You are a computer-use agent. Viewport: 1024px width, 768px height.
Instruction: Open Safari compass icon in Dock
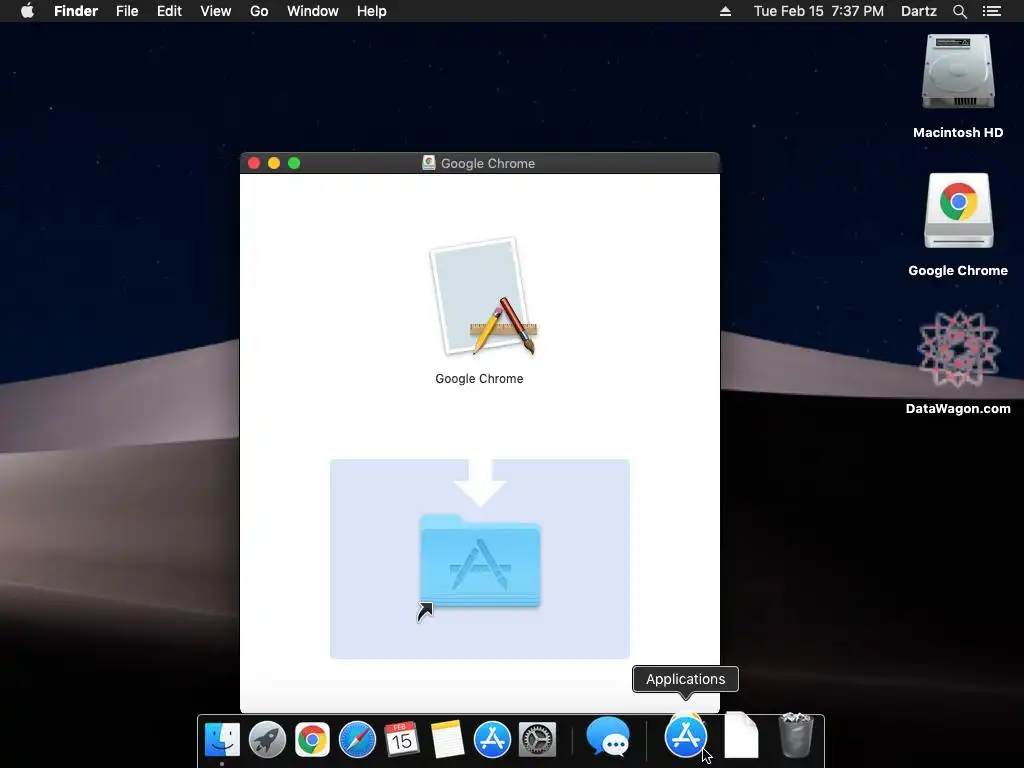tap(357, 740)
